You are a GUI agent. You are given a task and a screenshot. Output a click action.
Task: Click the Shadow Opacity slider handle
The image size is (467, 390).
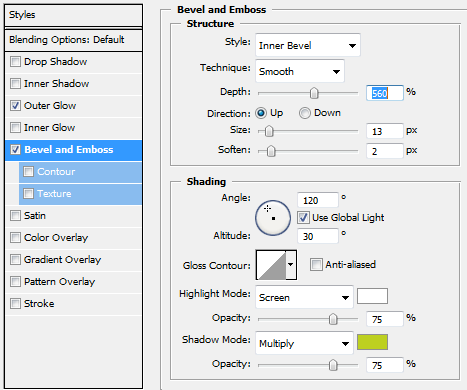(333, 365)
